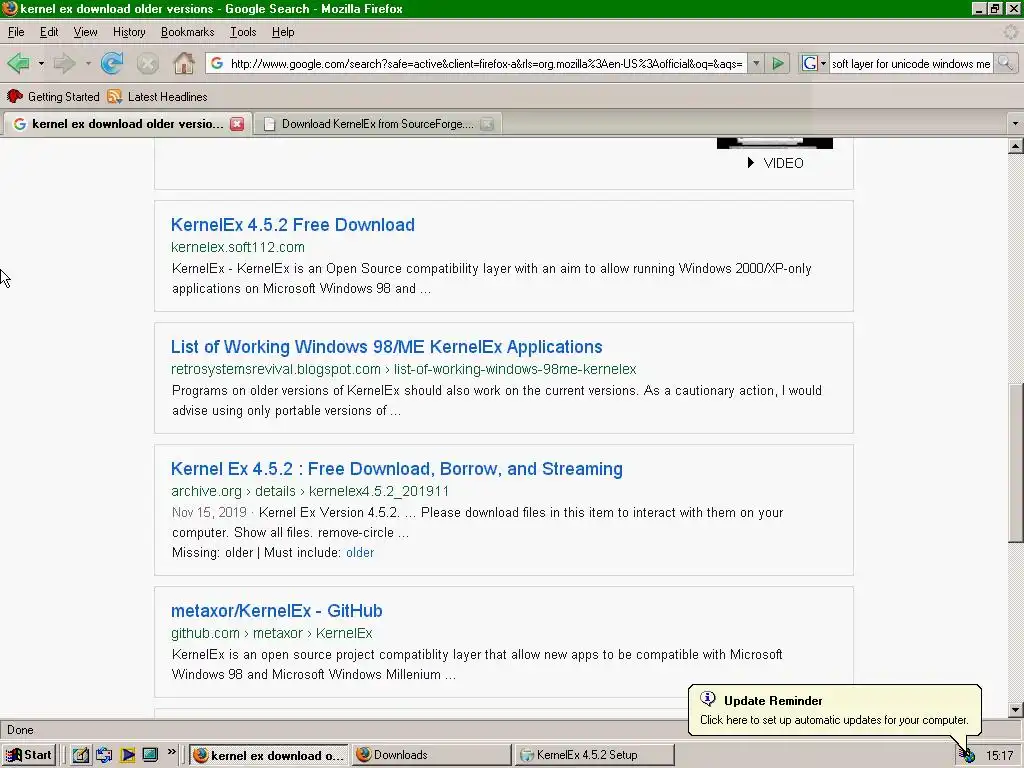
Task: Reload the page with the refresh icon
Action: point(112,63)
